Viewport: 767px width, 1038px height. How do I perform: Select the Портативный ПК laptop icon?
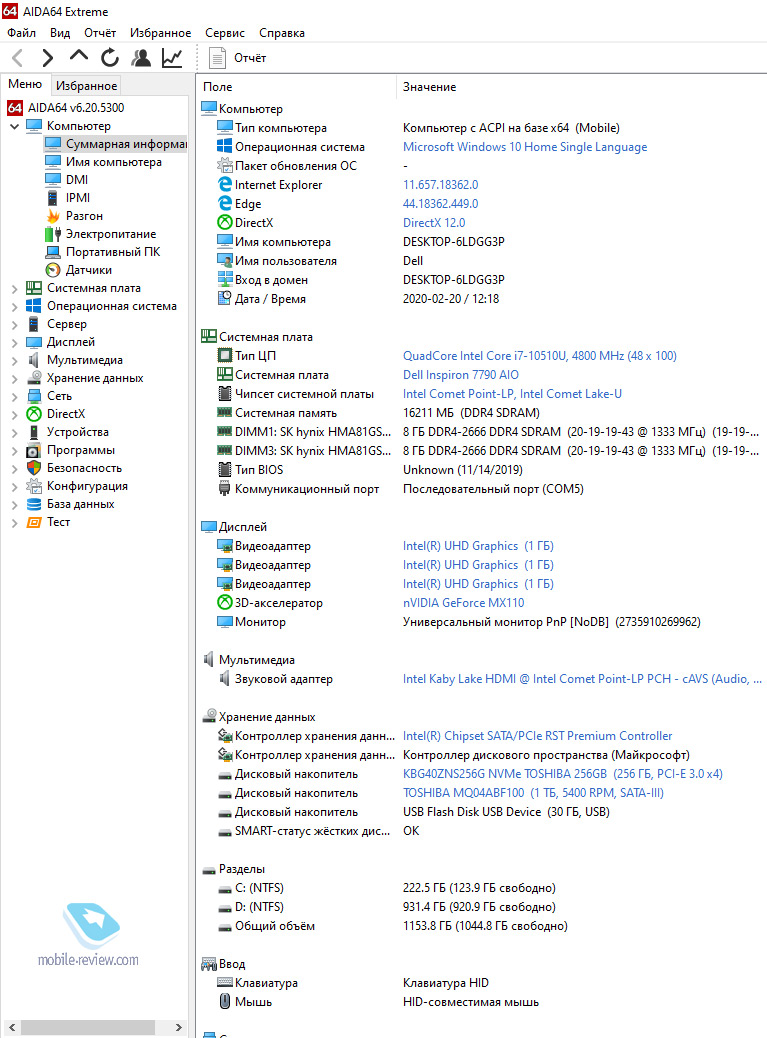(x=53, y=252)
